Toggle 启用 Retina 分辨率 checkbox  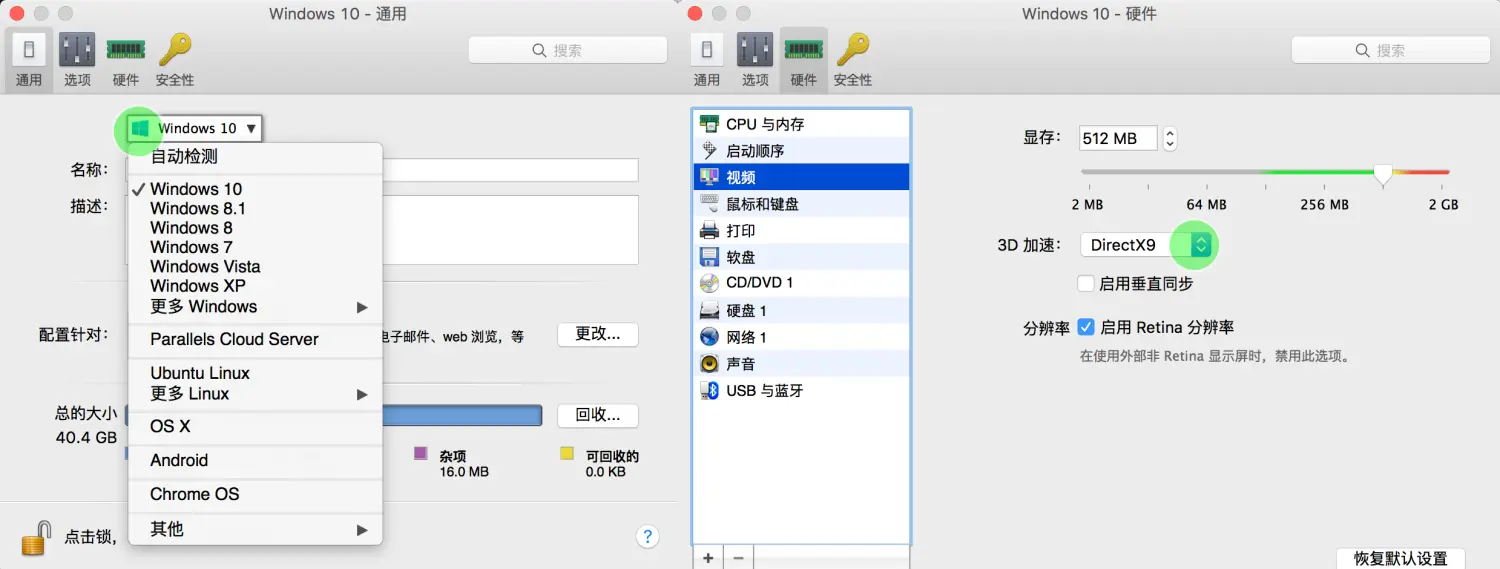pos(1086,327)
